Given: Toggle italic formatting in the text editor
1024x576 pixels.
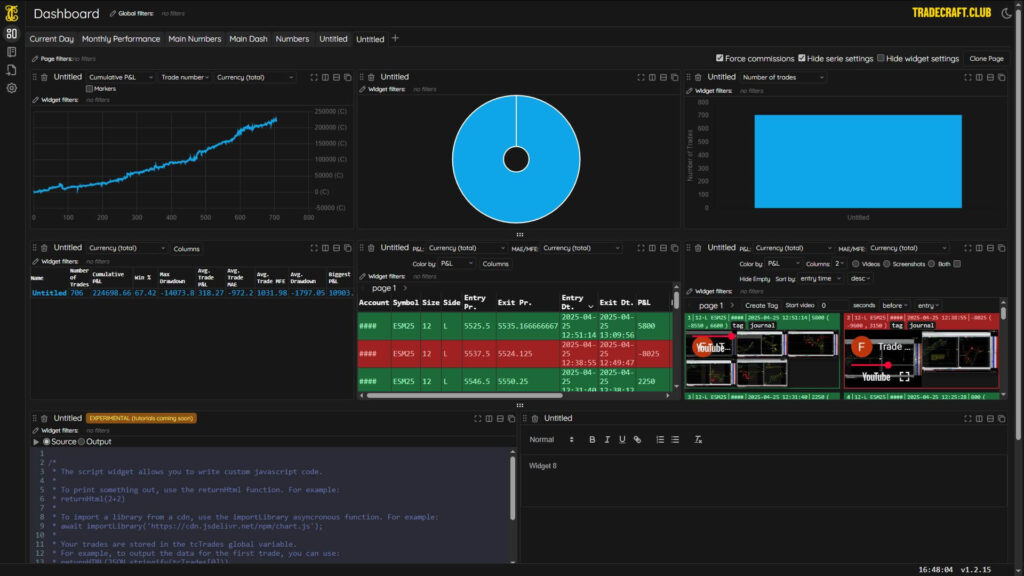Looking at the screenshot, I should (607, 440).
